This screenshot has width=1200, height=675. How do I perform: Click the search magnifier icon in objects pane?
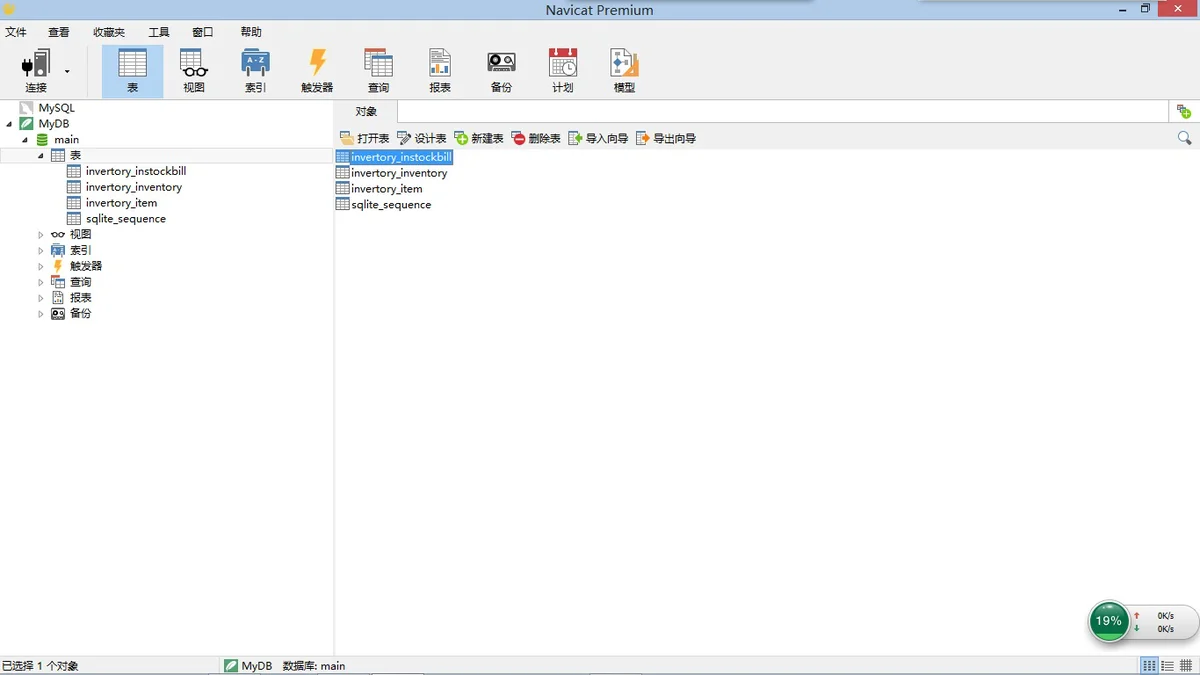coord(1185,138)
